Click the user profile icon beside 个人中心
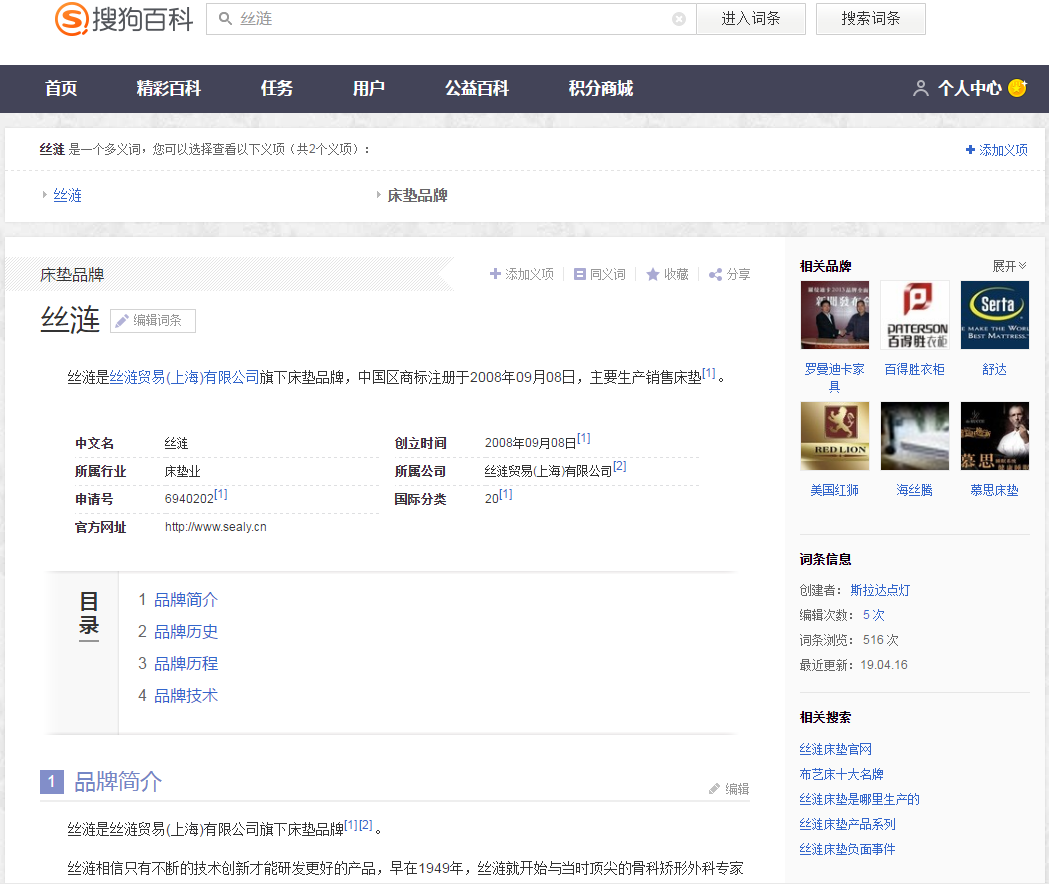This screenshot has height=888, width=1049. pyautogui.click(x=921, y=88)
